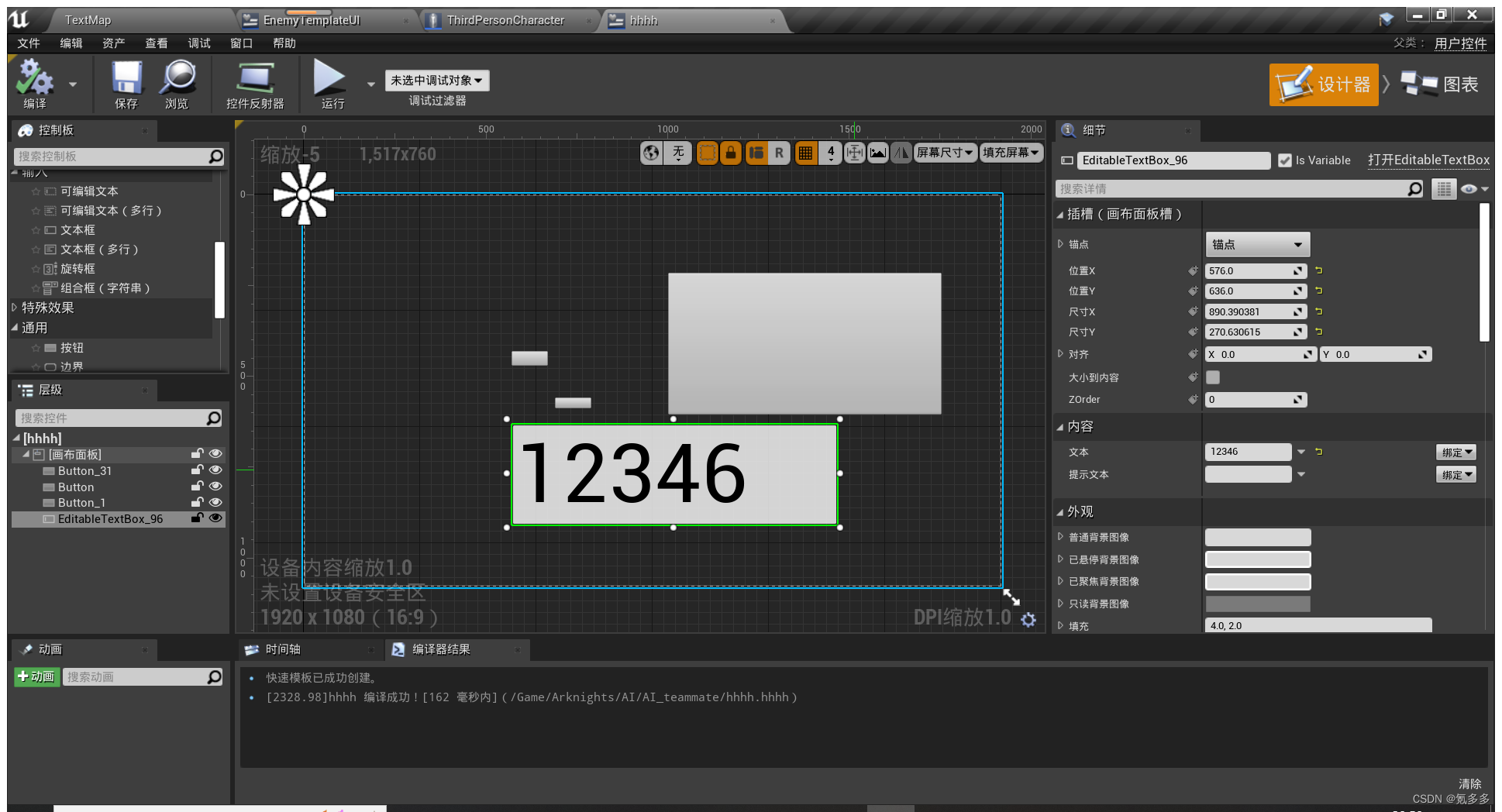Select Button_31 in hierarchy
The image size is (1502, 812).
pyautogui.click(x=84, y=470)
